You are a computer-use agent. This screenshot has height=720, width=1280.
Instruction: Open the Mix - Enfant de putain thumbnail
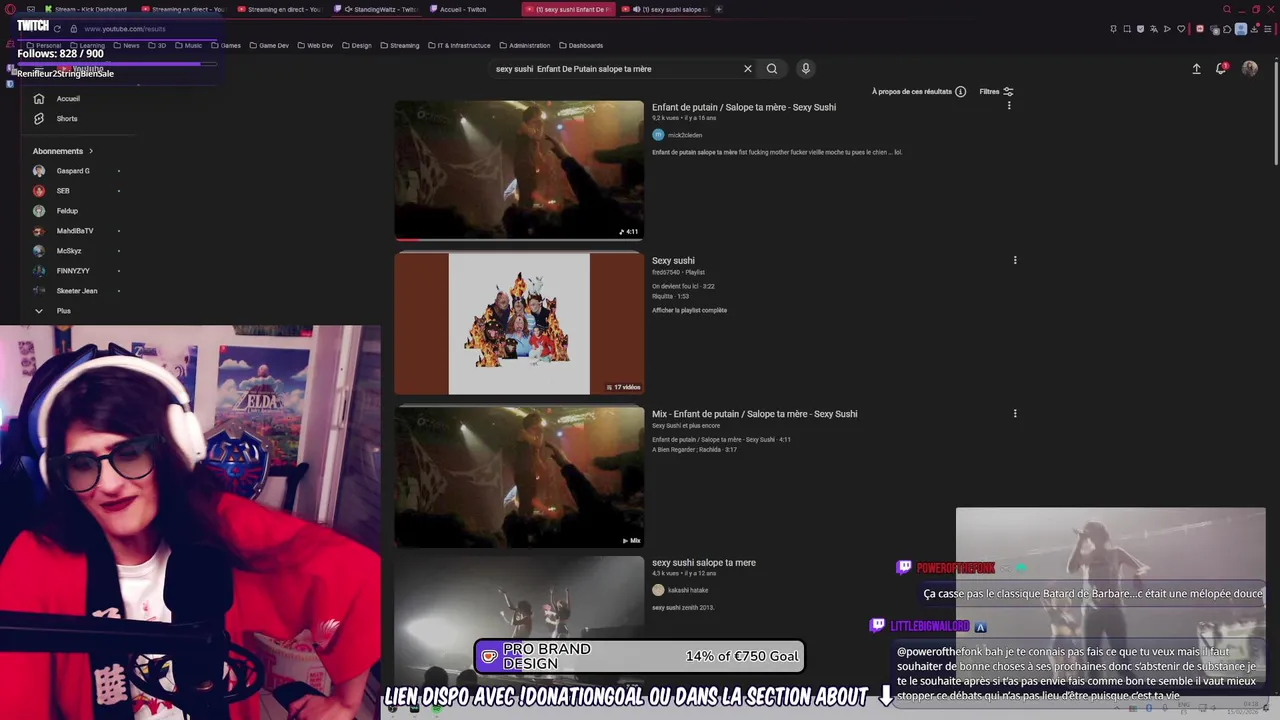tap(519, 476)
